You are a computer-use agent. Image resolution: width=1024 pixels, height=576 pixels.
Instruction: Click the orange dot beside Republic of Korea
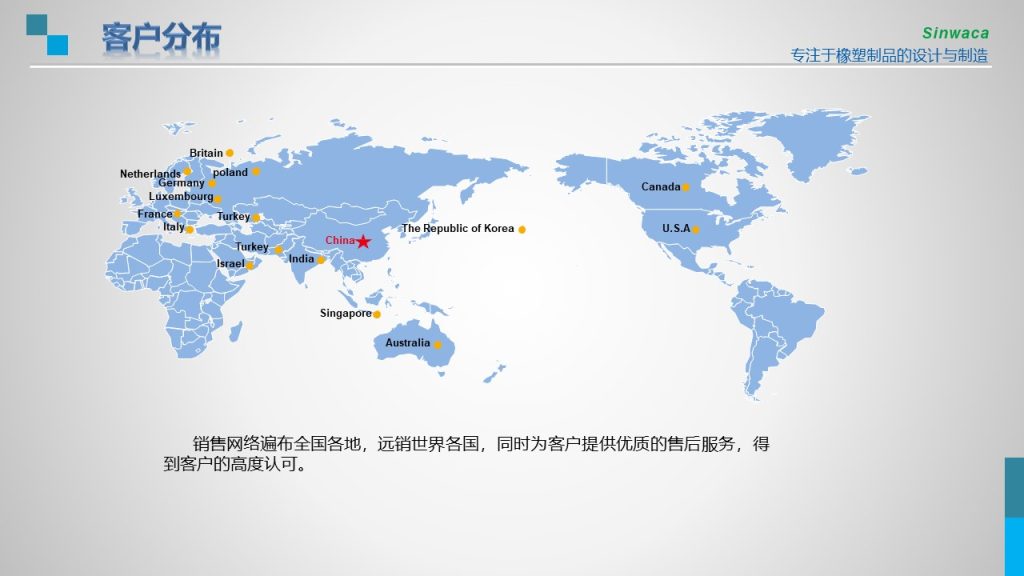click(x=522, y=229)
